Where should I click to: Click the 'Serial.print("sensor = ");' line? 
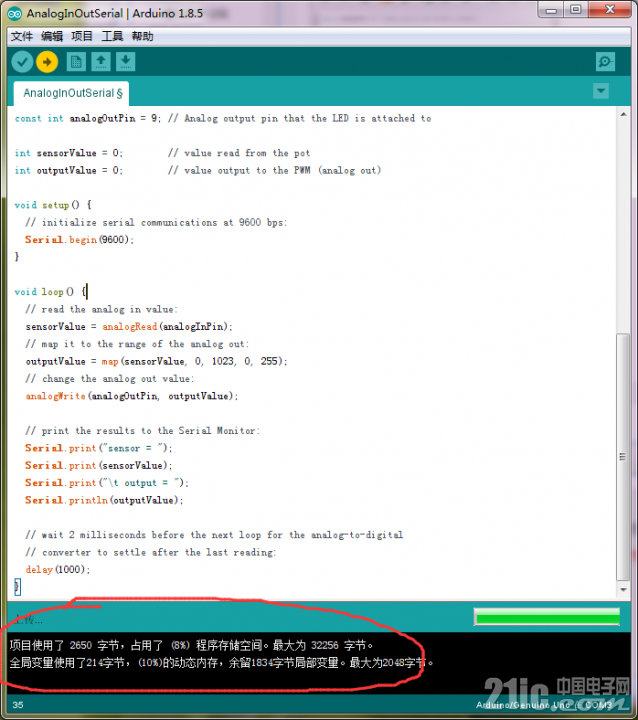[x=99, y=448]
